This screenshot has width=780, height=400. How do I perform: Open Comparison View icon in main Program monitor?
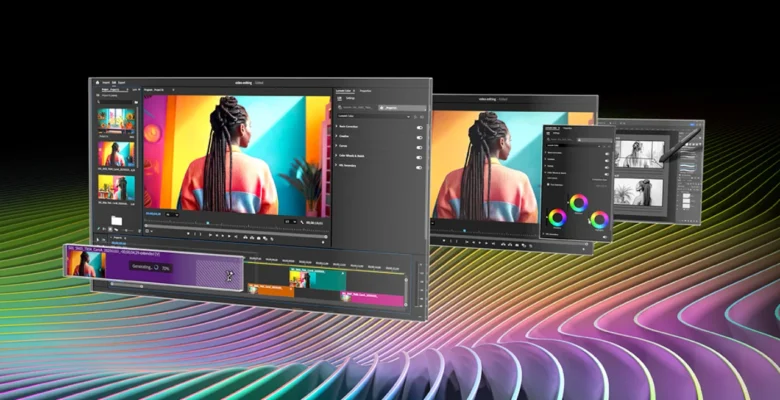point(265,238)
